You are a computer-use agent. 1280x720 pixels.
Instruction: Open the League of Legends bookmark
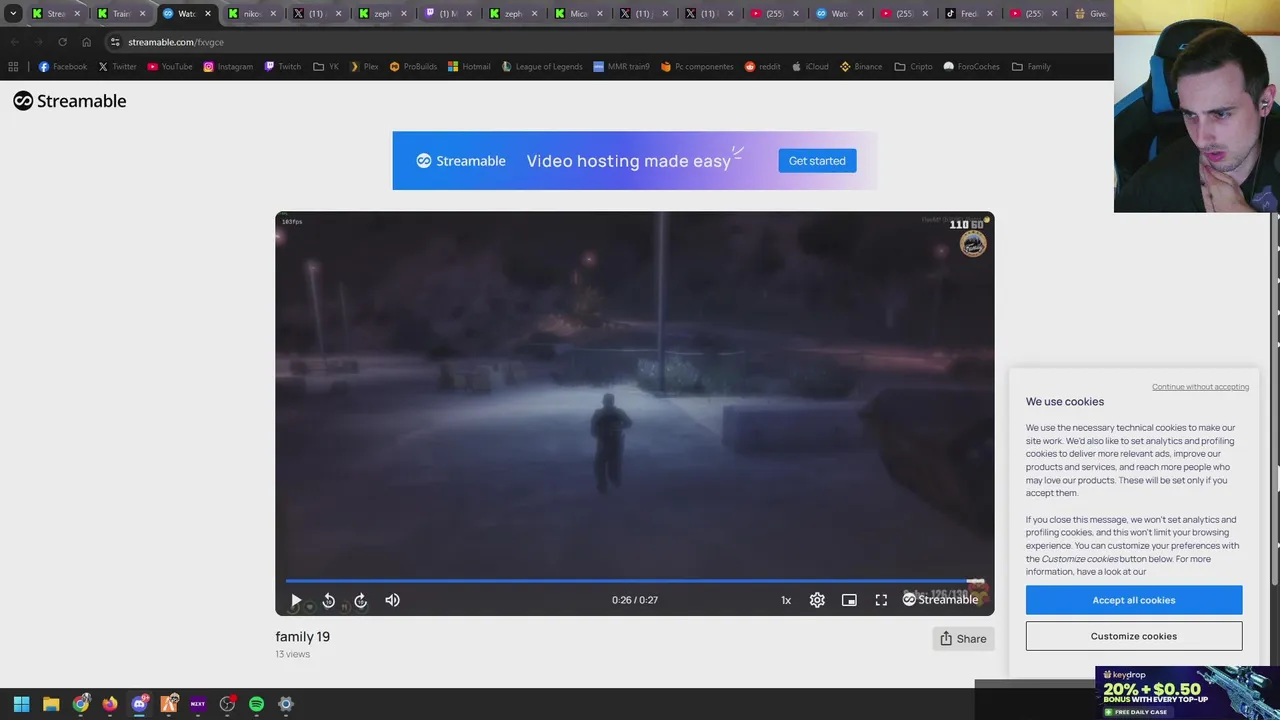(x=541, y=66)
